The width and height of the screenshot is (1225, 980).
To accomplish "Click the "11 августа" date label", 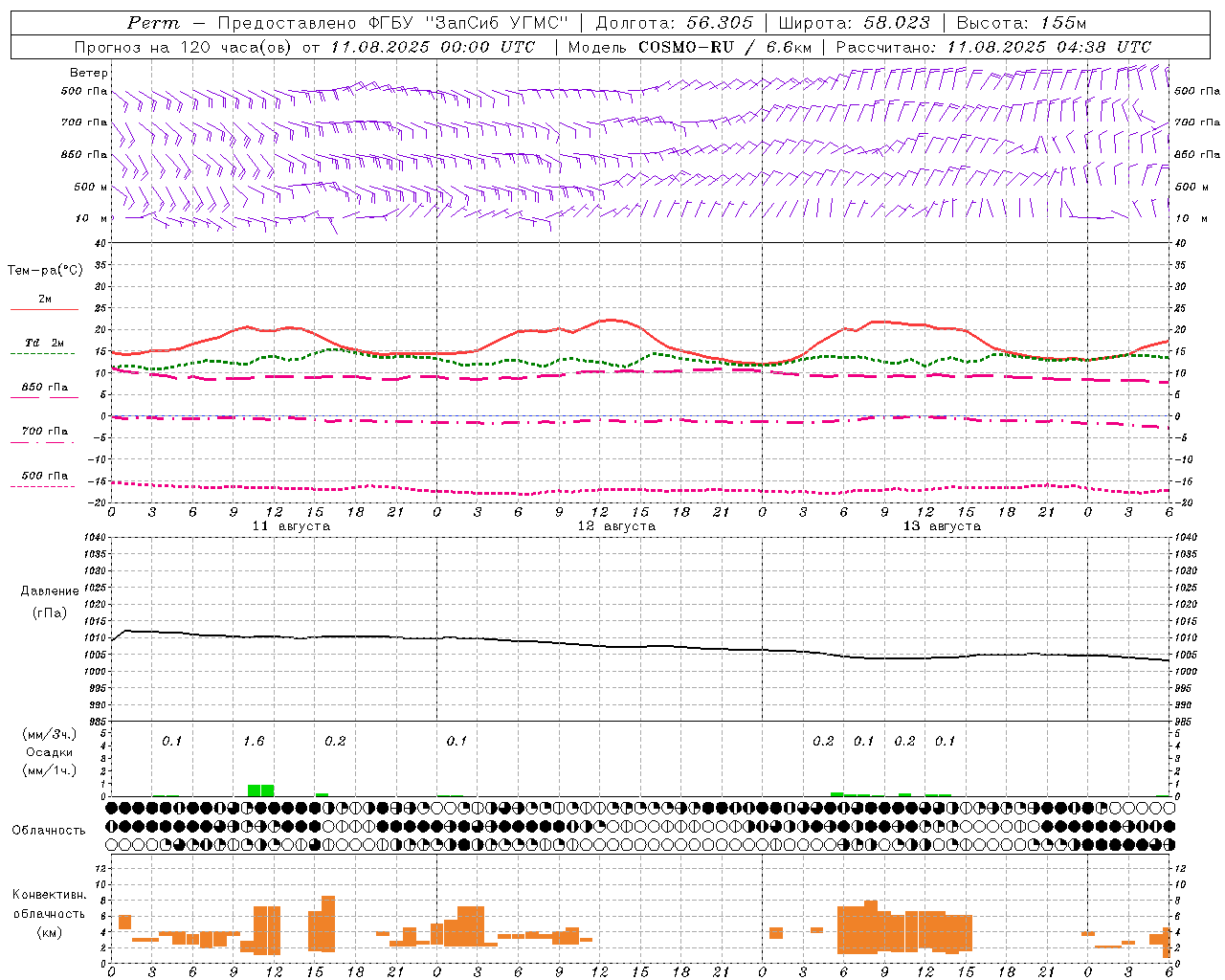I will 291,526.
